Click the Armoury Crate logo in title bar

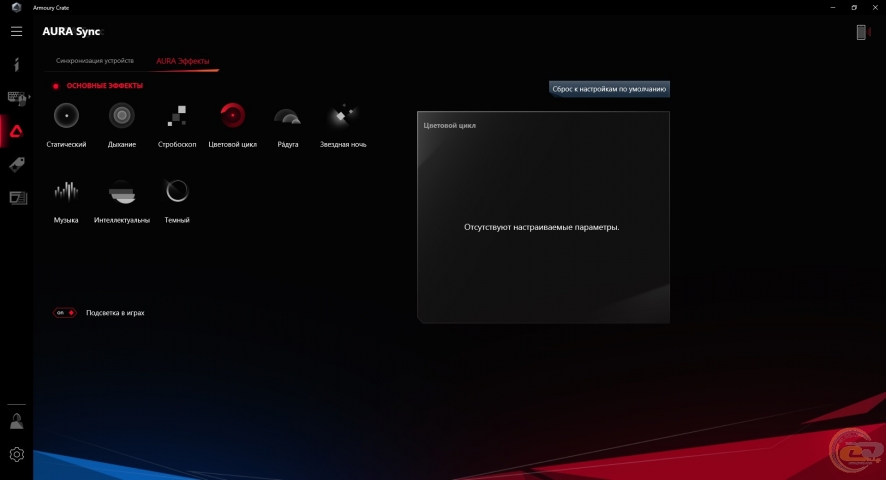point(16,7)
